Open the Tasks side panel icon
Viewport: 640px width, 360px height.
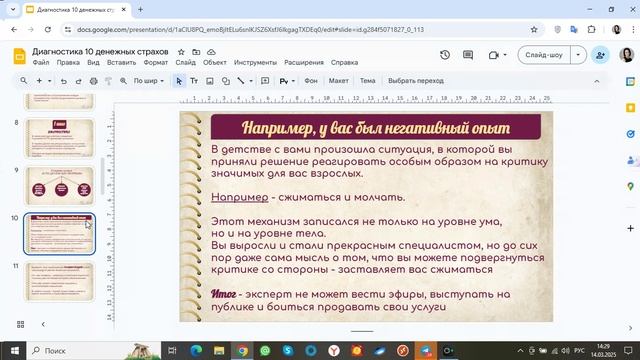630,134
